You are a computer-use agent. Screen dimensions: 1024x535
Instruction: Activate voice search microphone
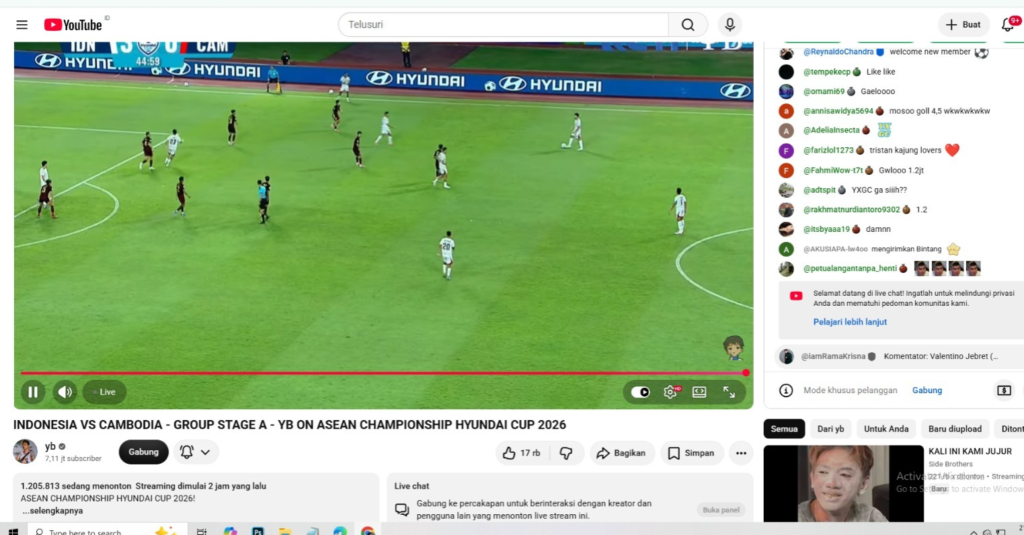729,25
